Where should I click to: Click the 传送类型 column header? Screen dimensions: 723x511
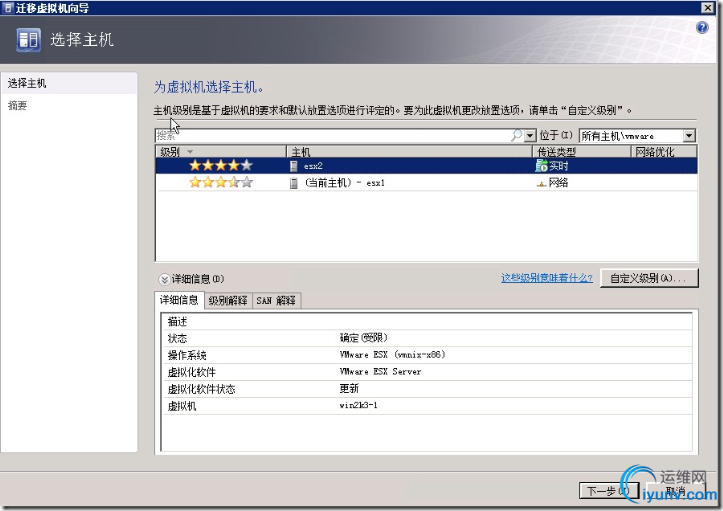pos(581,152)
